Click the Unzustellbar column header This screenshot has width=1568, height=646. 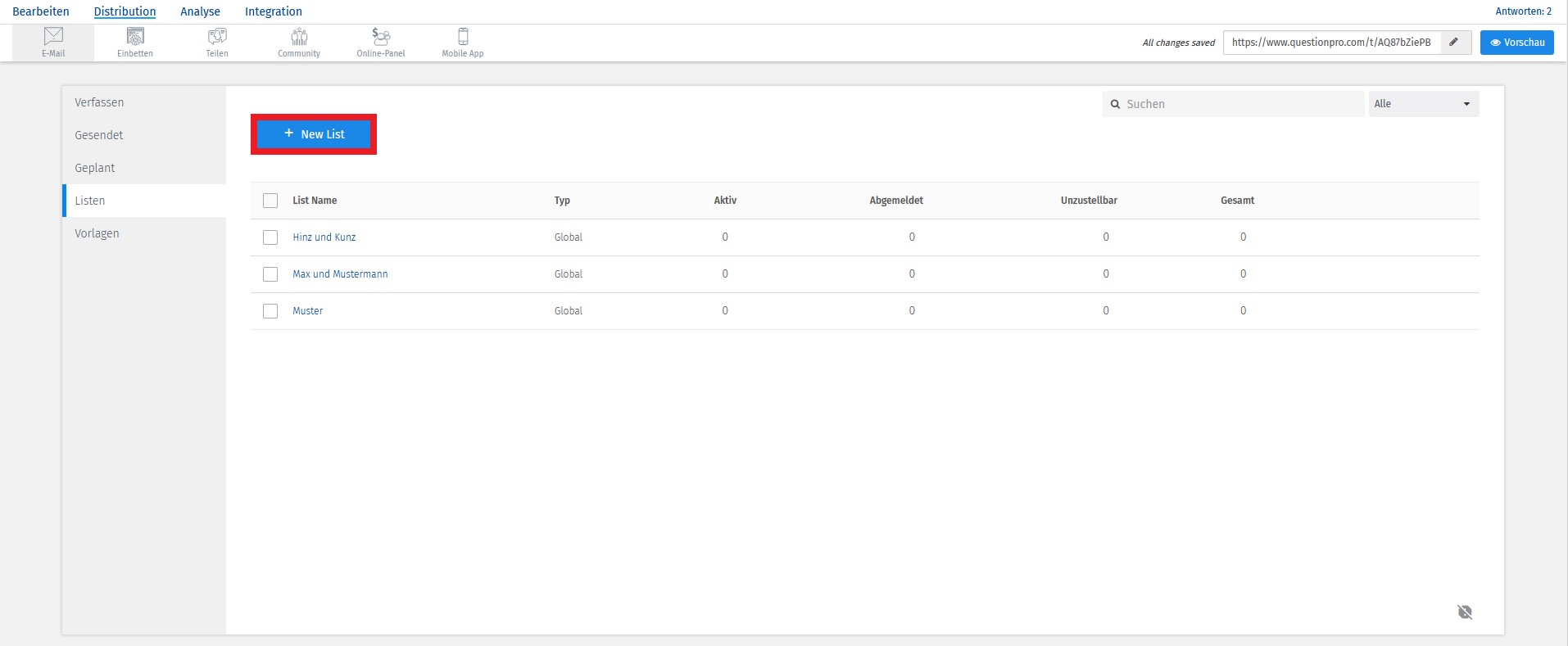[1089, 201]
